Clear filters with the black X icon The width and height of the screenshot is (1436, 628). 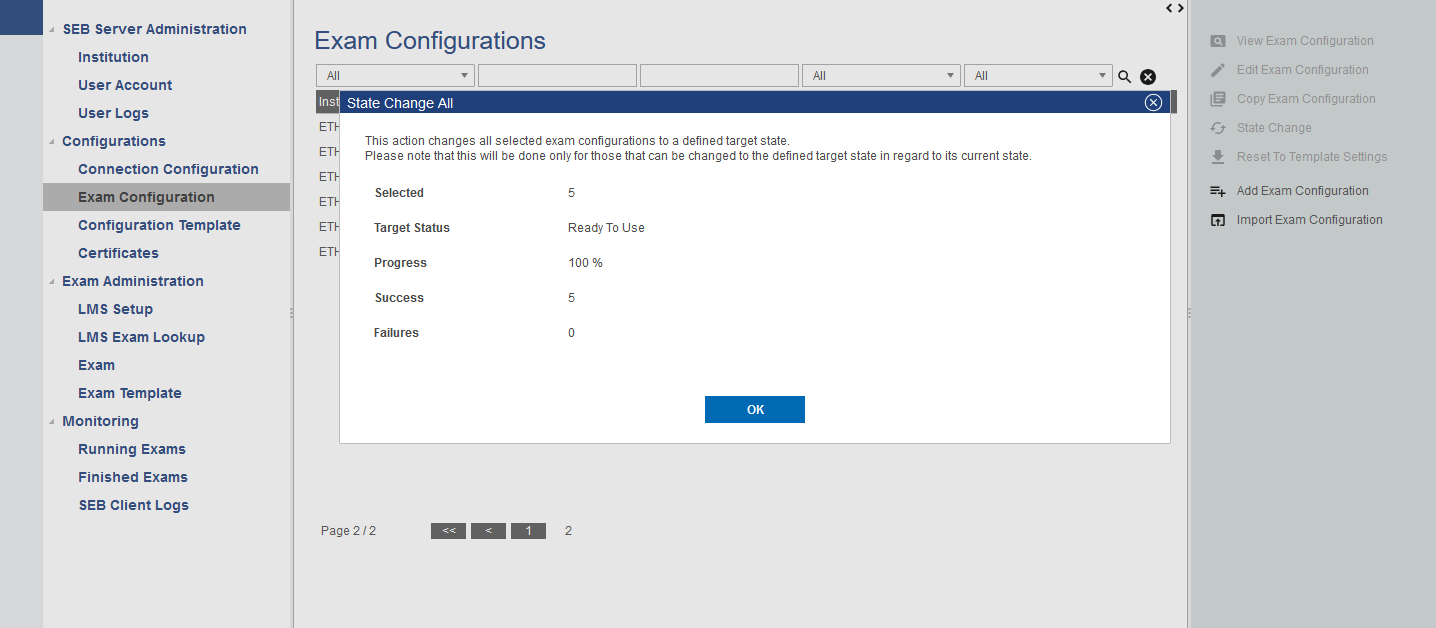[x=1148, y=77]
